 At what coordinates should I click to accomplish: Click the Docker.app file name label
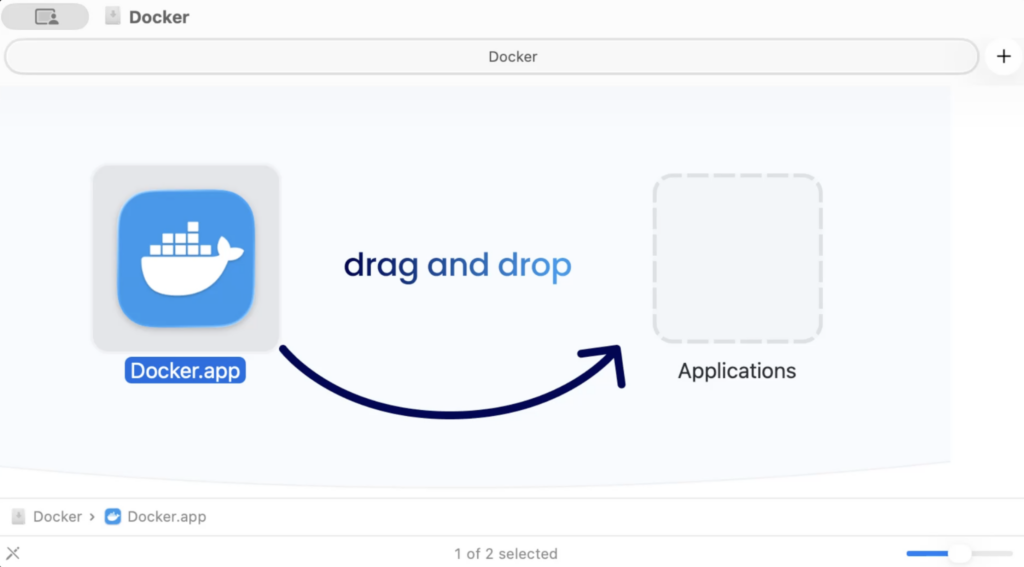click(185, 370)
